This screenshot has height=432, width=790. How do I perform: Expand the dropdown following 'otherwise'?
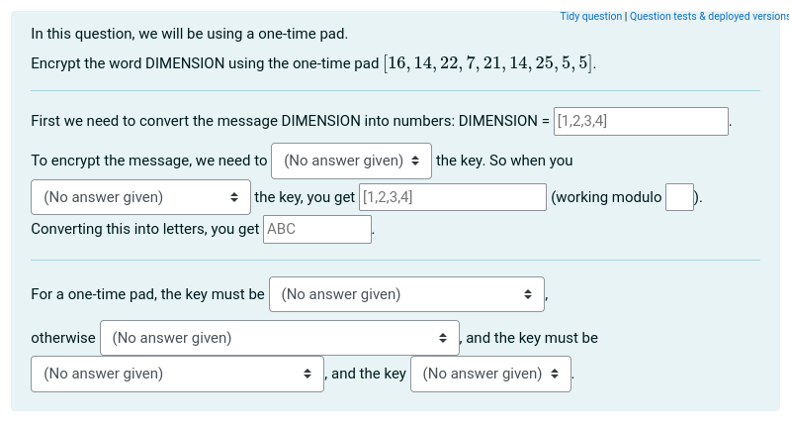click(279, 338)
